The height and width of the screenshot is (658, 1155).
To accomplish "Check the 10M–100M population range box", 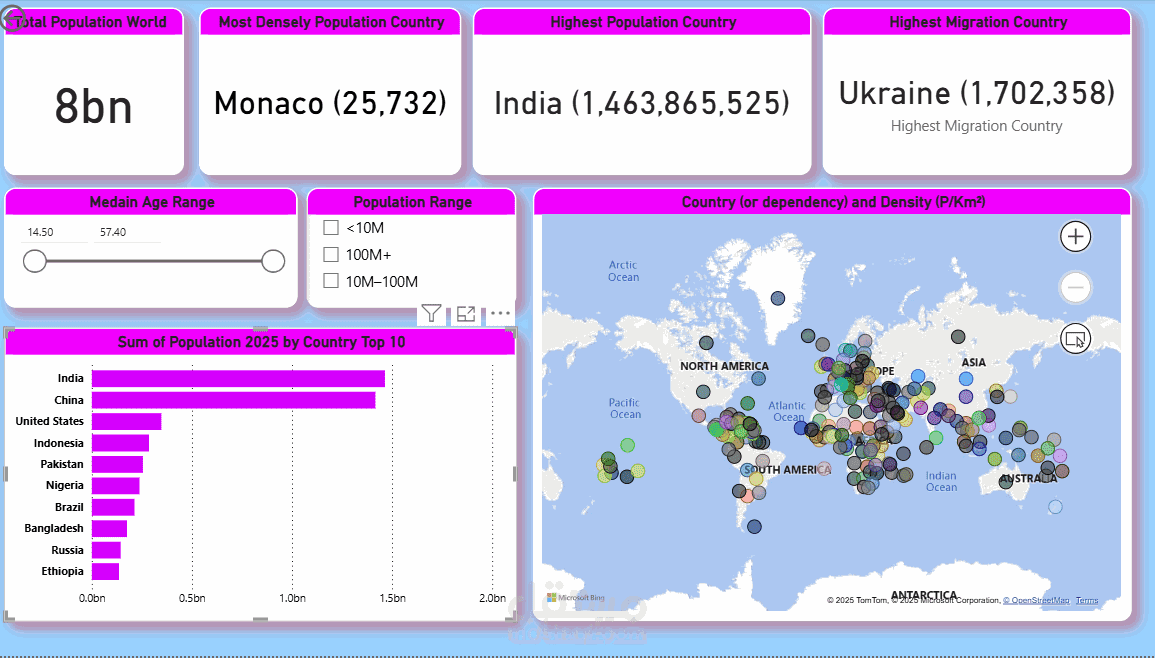I will 331,281.
